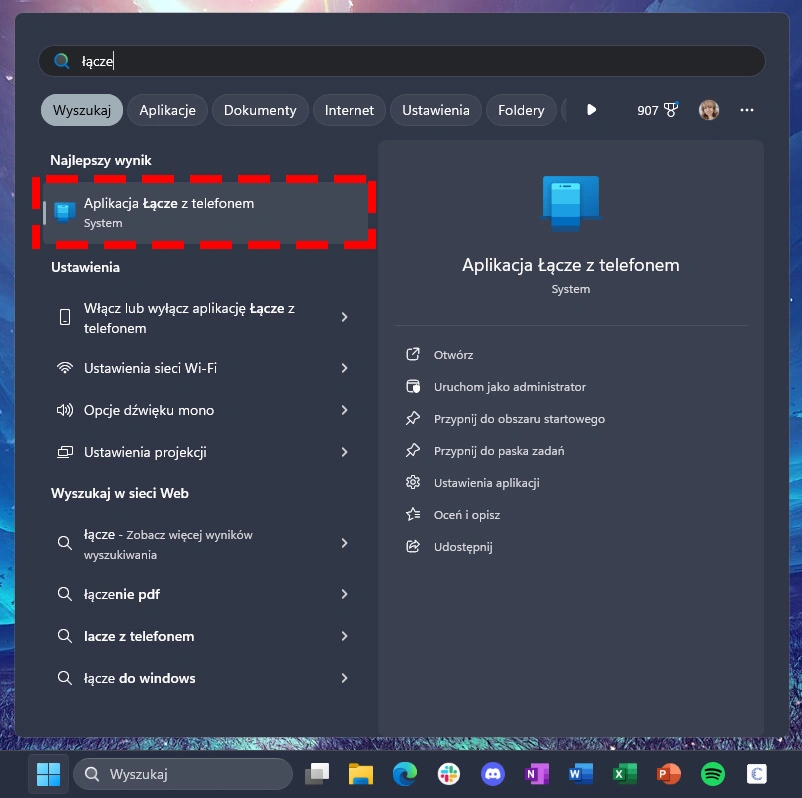The height and width of the screenshot is (798, 802).
Task: Open Task View on the taskbar
Action: [317, 774]
